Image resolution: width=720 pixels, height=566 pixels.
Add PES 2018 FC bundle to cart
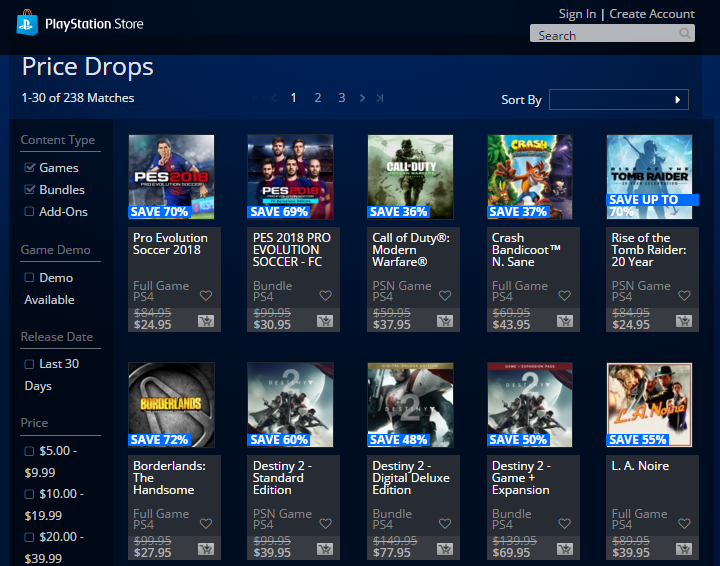point(325,321)
